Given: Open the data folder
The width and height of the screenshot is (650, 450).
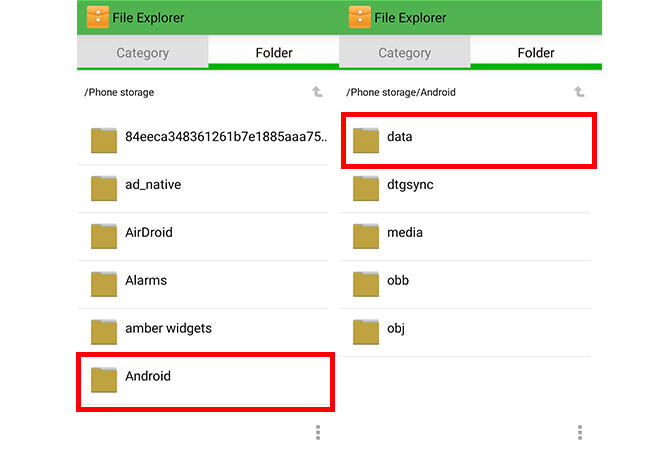Looking at the screenshot, I should click(x=469, y=141).
